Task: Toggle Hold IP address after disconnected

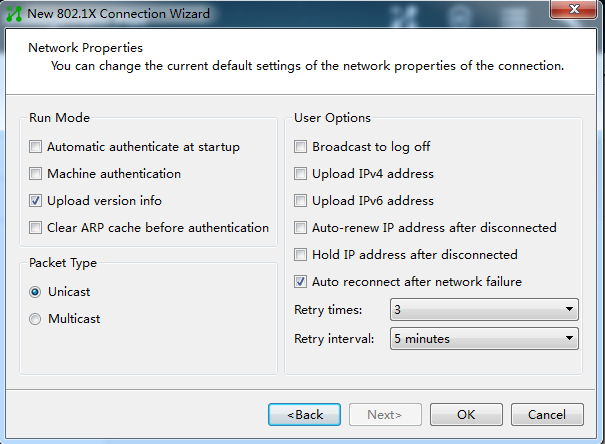Action: tap(300, 255)
